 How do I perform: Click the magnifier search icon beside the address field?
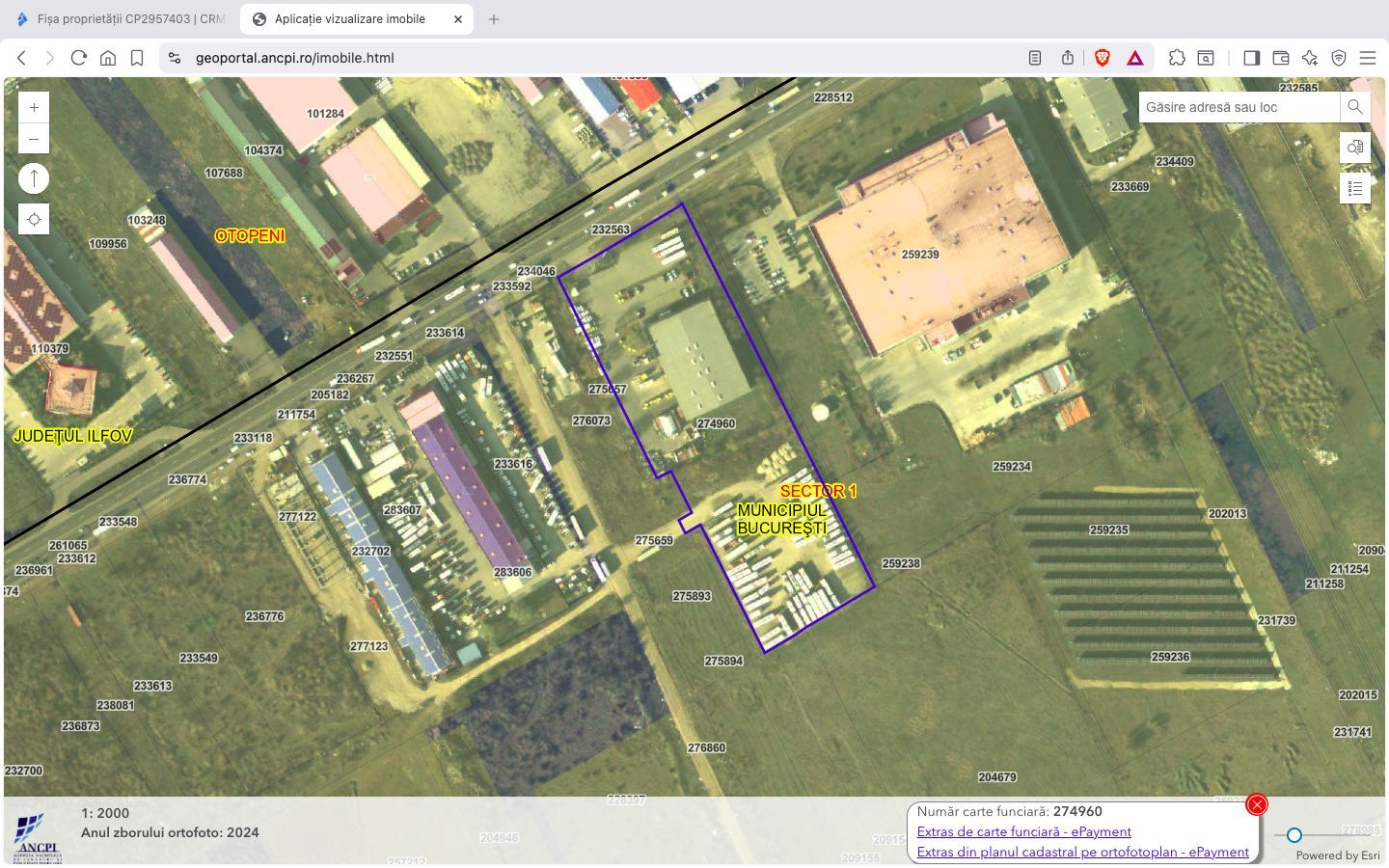(x=1354, y=107)
